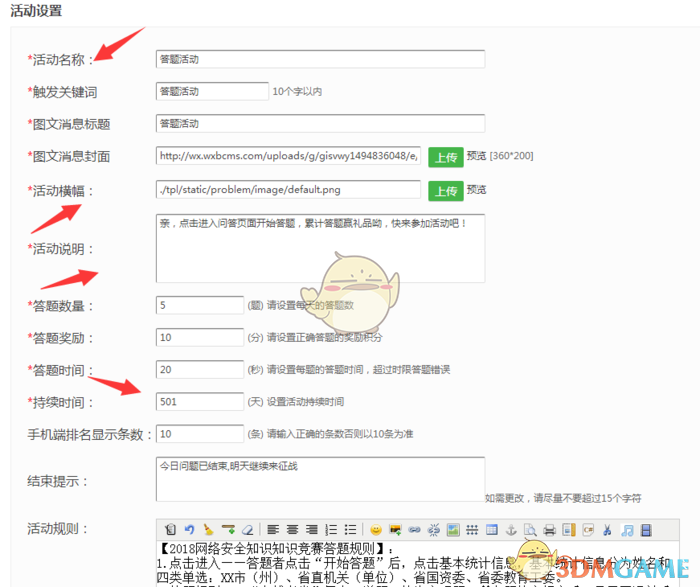The image size is (700, 587).
Task: Click the 活动设置 page heading
Action: pyautogui.click(x=36, y=10)
